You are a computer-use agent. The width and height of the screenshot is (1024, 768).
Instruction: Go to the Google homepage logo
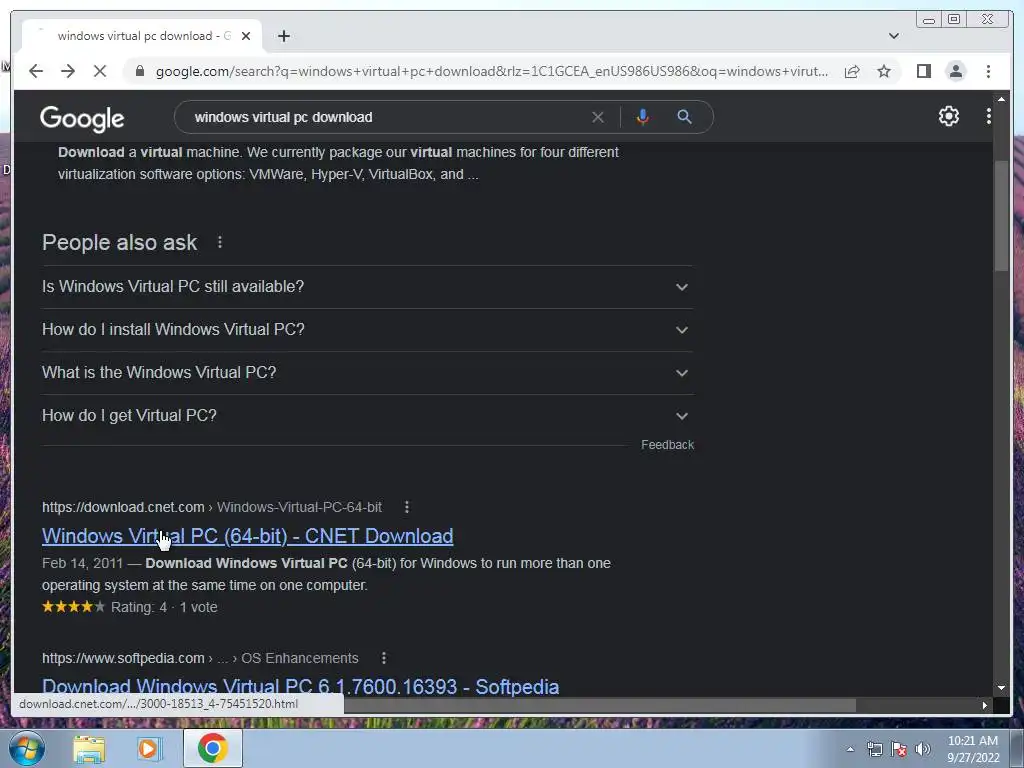pyautogui.click(x=82, y=118)
